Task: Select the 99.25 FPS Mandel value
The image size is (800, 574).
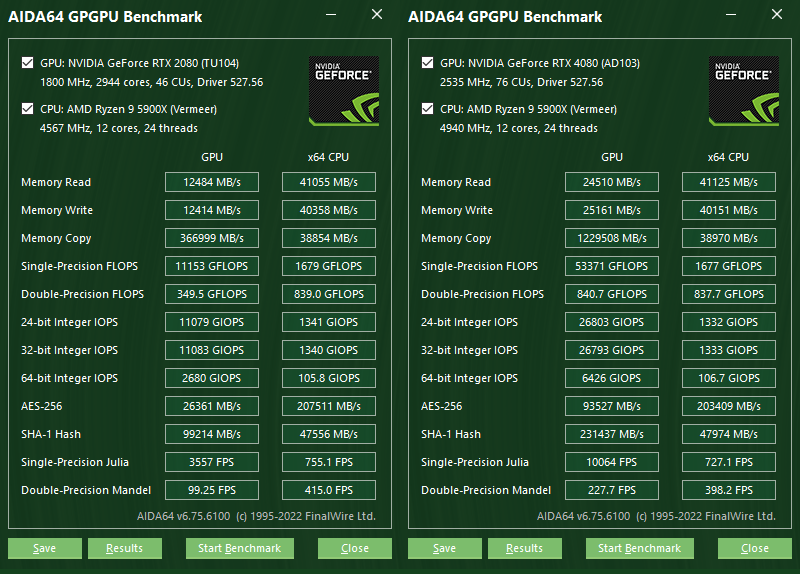Action: [212, 491]
